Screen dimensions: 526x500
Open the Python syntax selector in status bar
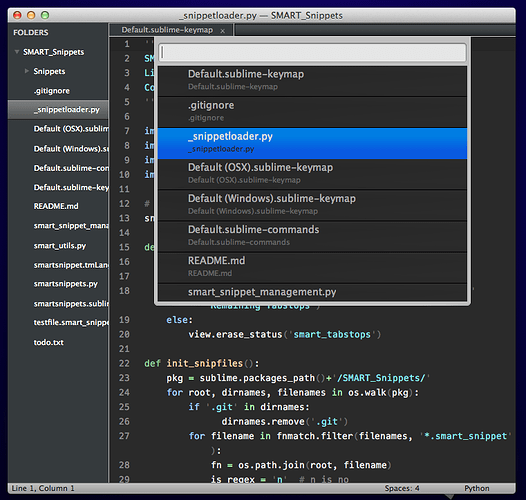477,488
